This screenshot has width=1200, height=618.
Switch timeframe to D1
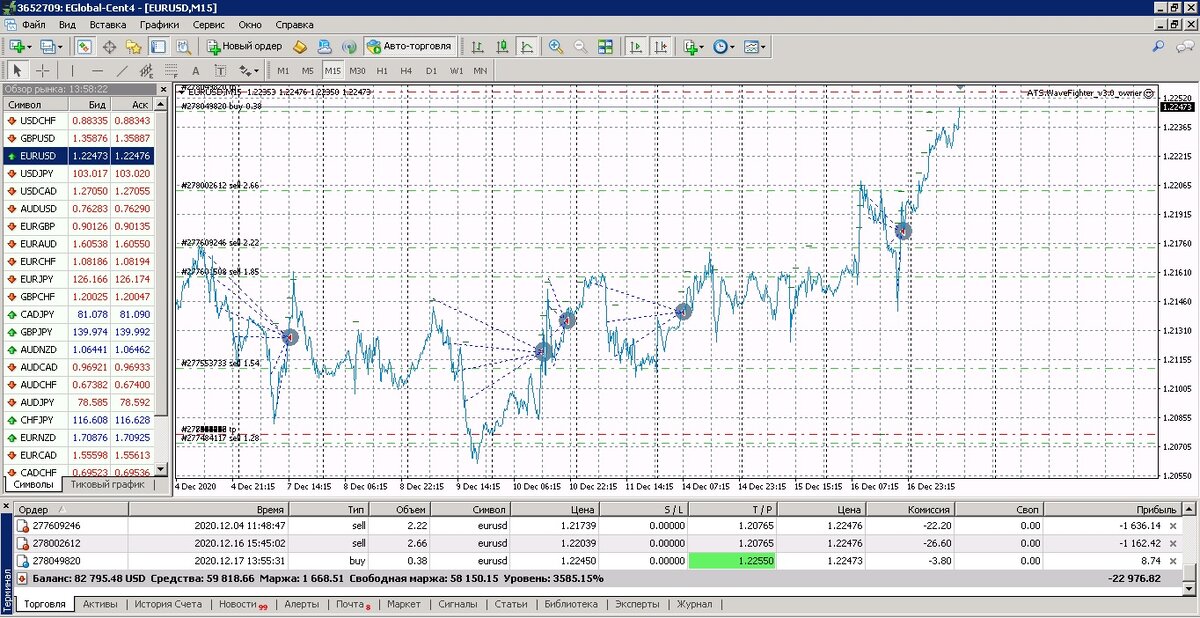(431, 71)
